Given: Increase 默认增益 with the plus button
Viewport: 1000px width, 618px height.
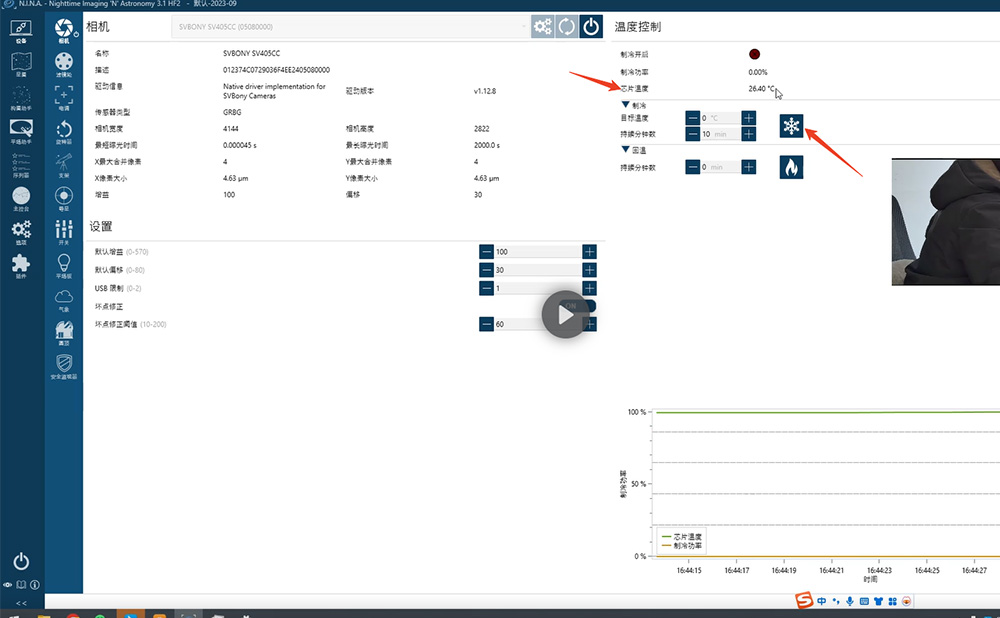Looking at the screenshot, I should tap(590, 252).
